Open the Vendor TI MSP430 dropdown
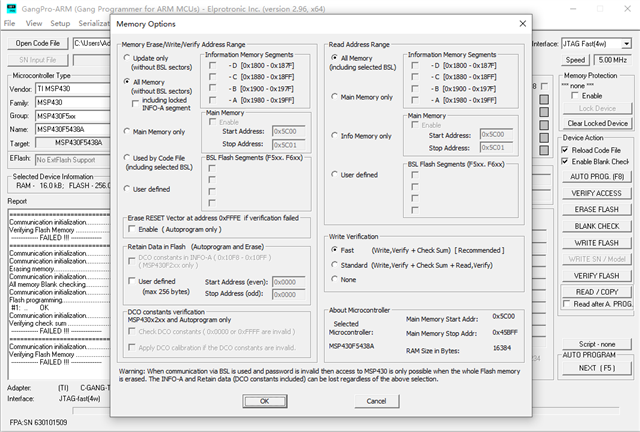This screenshot has height=432, width=640. pyautogui.click(x=73, y=89)
